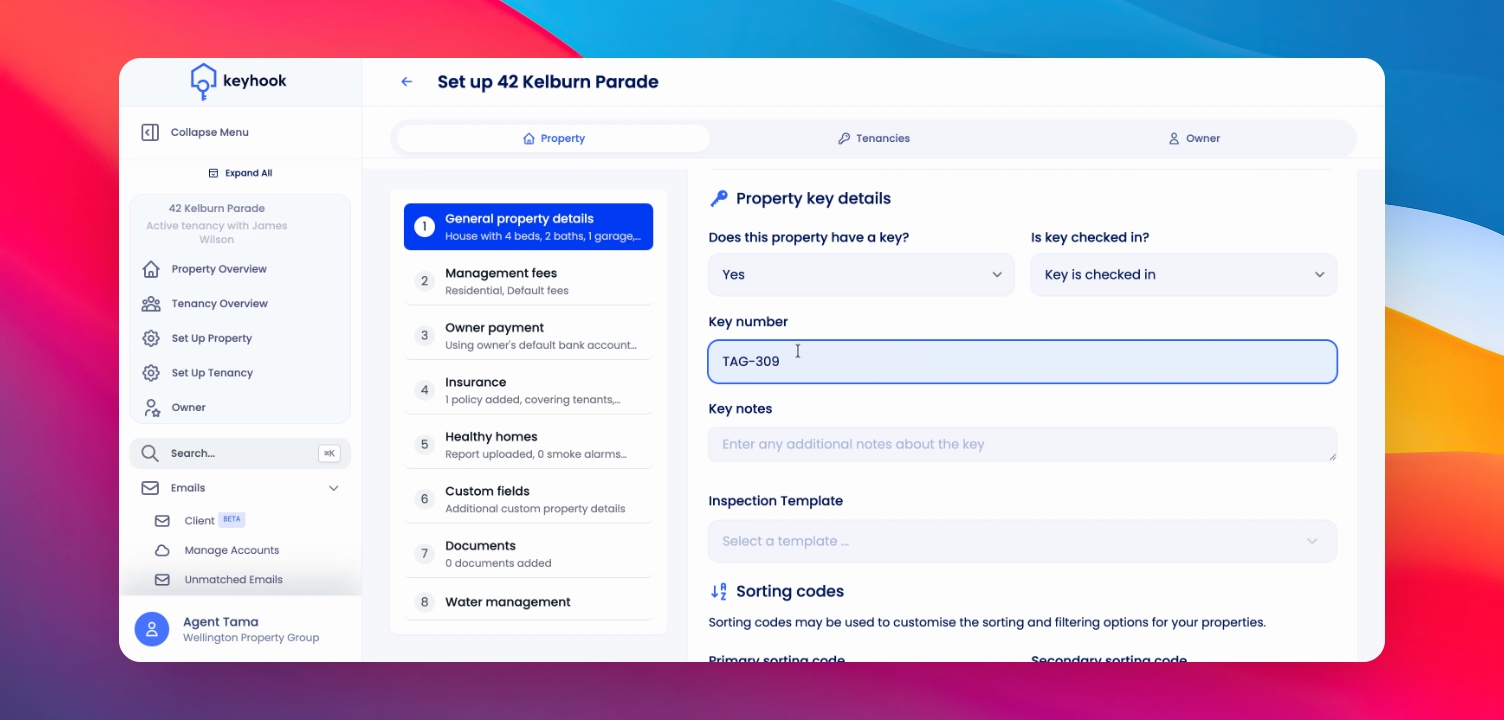Viewport: 1504px width, 720px height.
Task: Click the search keyboard shortcut badge
Action: [x=329, y=453]
